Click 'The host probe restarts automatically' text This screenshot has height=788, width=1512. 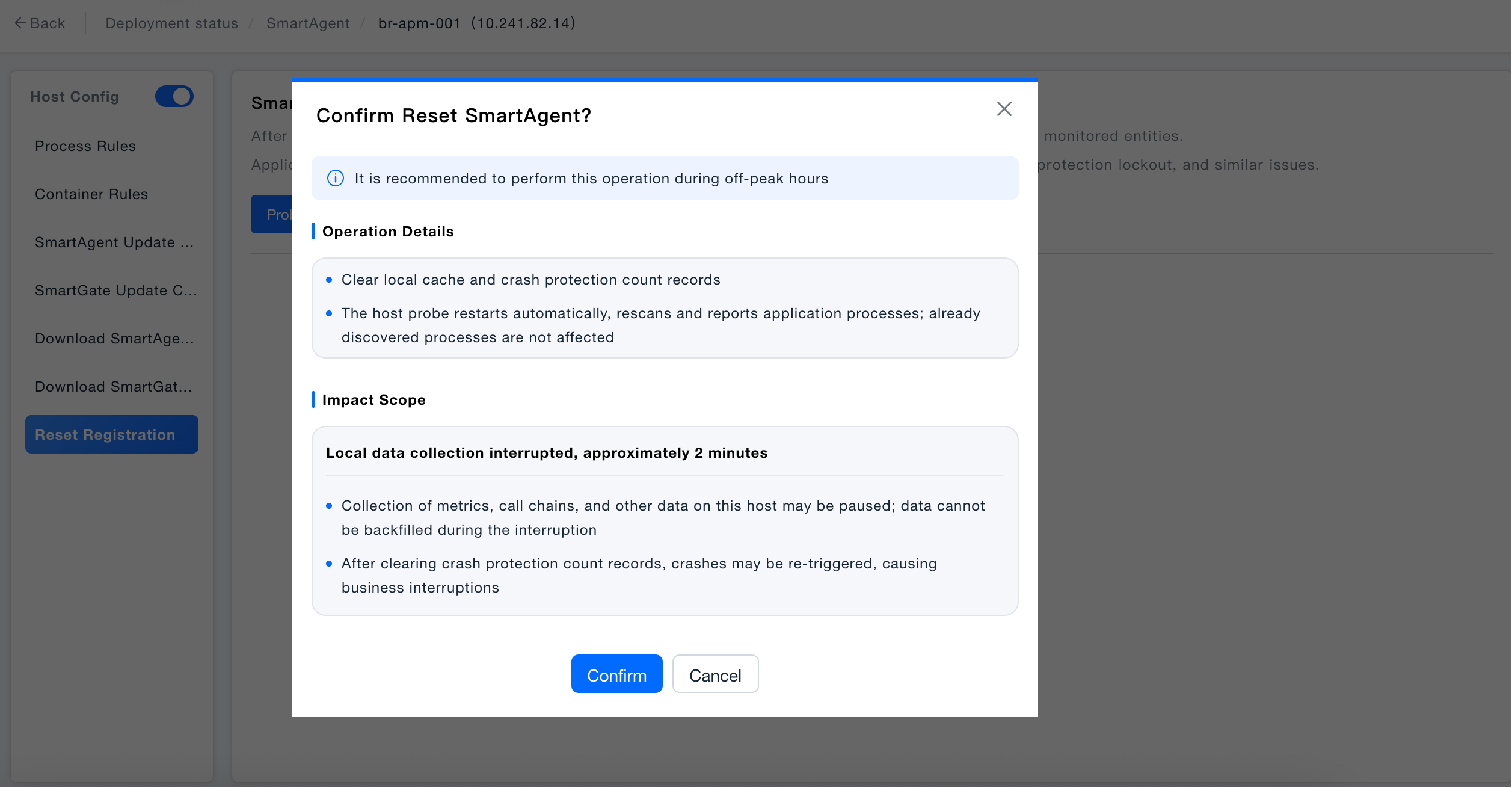[x=660, y=325]
